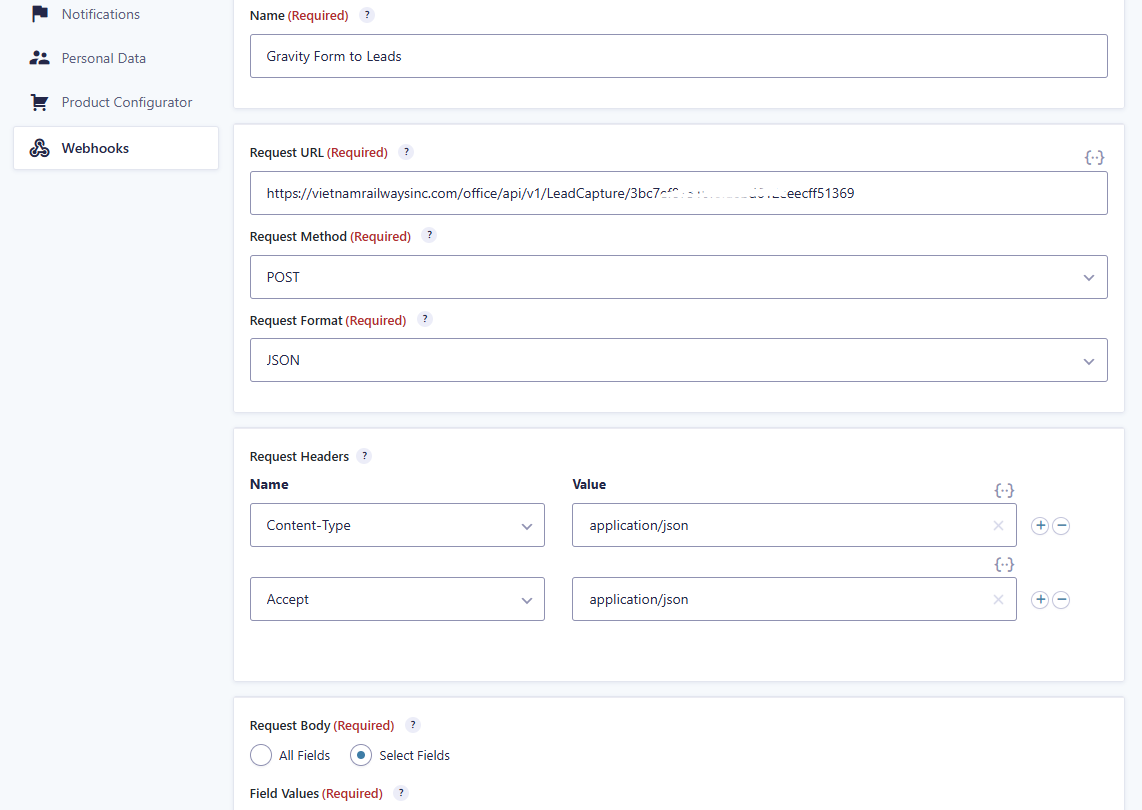Choose the Select Fields radio option
This screenshot has width=1142, height=810.
coord(361,755)
